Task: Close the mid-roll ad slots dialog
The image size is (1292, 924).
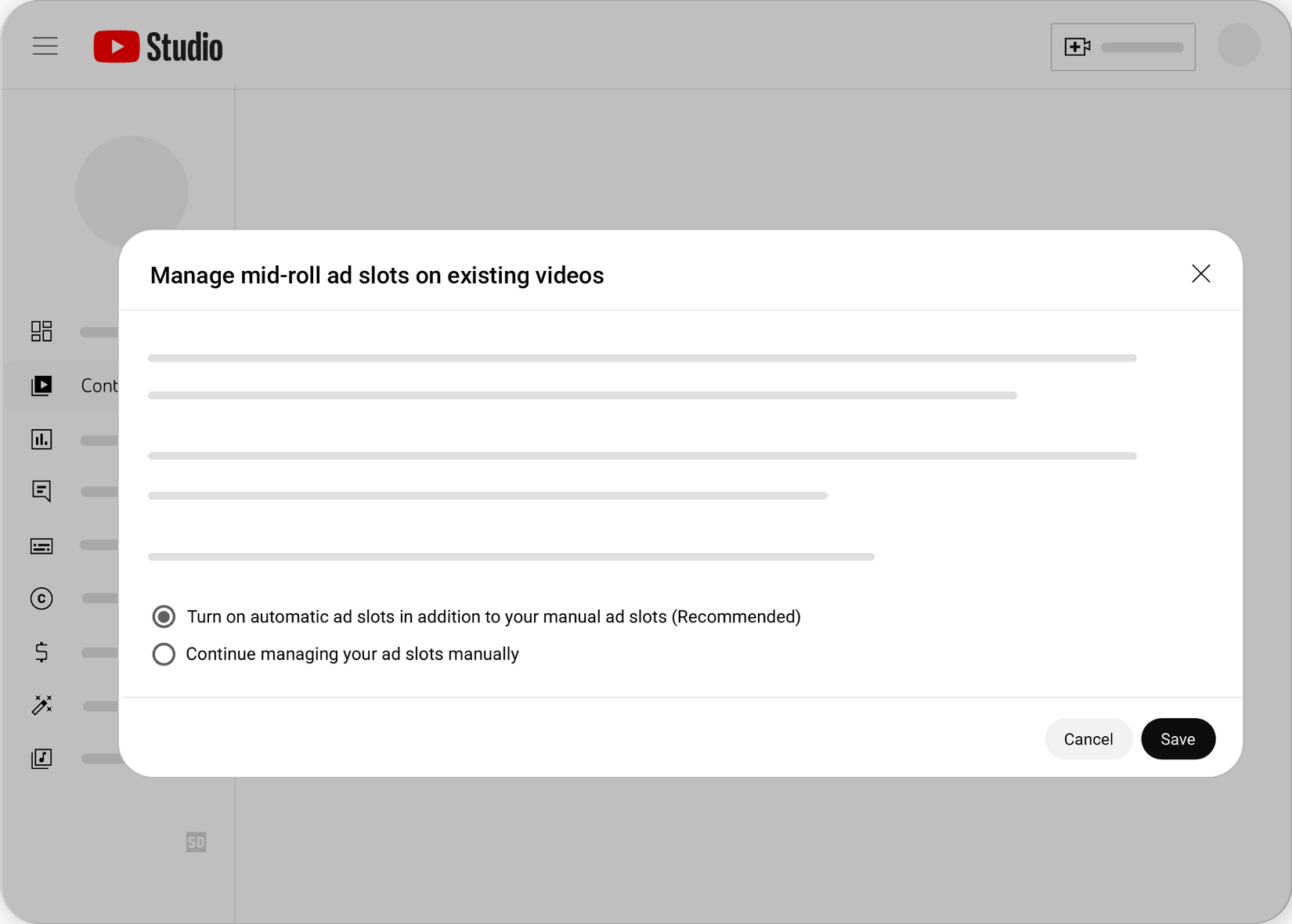Action: coord(1200,273)
